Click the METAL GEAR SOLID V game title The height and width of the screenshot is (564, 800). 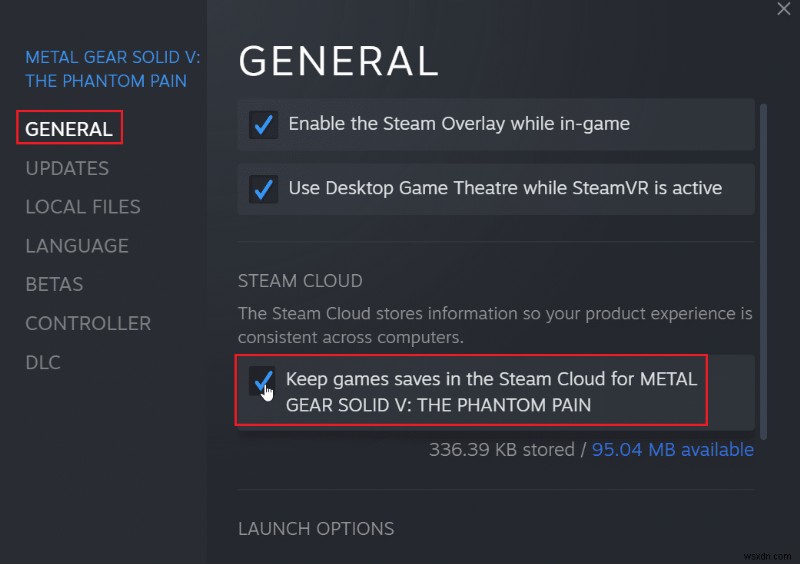[x=113, y=69]
